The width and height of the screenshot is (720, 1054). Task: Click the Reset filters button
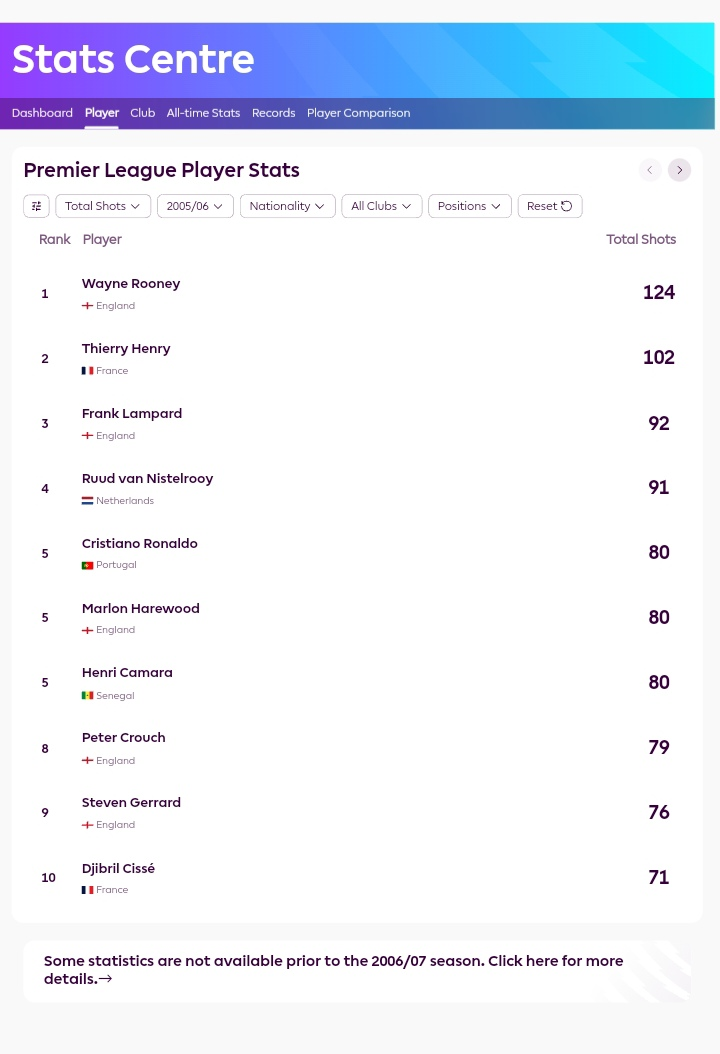pos(549,206)
